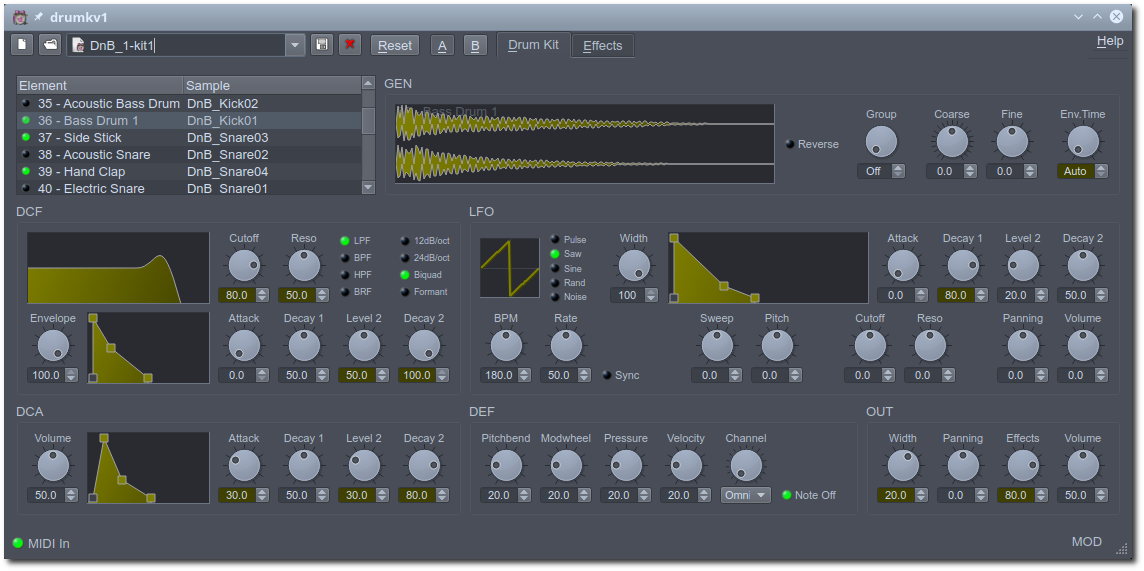Screen dimensions: 1144x571
Task: Toggle the Reverse sample option
Action: click(812, 144)
